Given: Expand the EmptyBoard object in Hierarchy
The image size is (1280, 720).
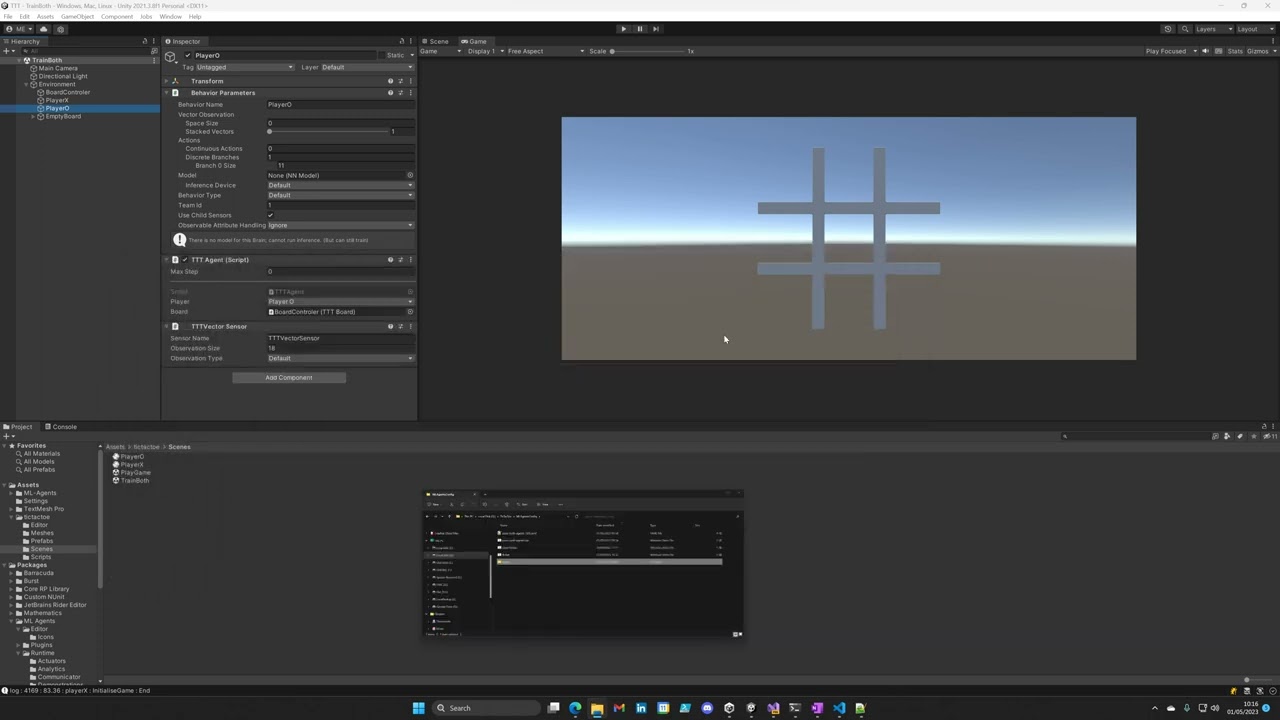Looking at the screenshot, I should [34, 117].
